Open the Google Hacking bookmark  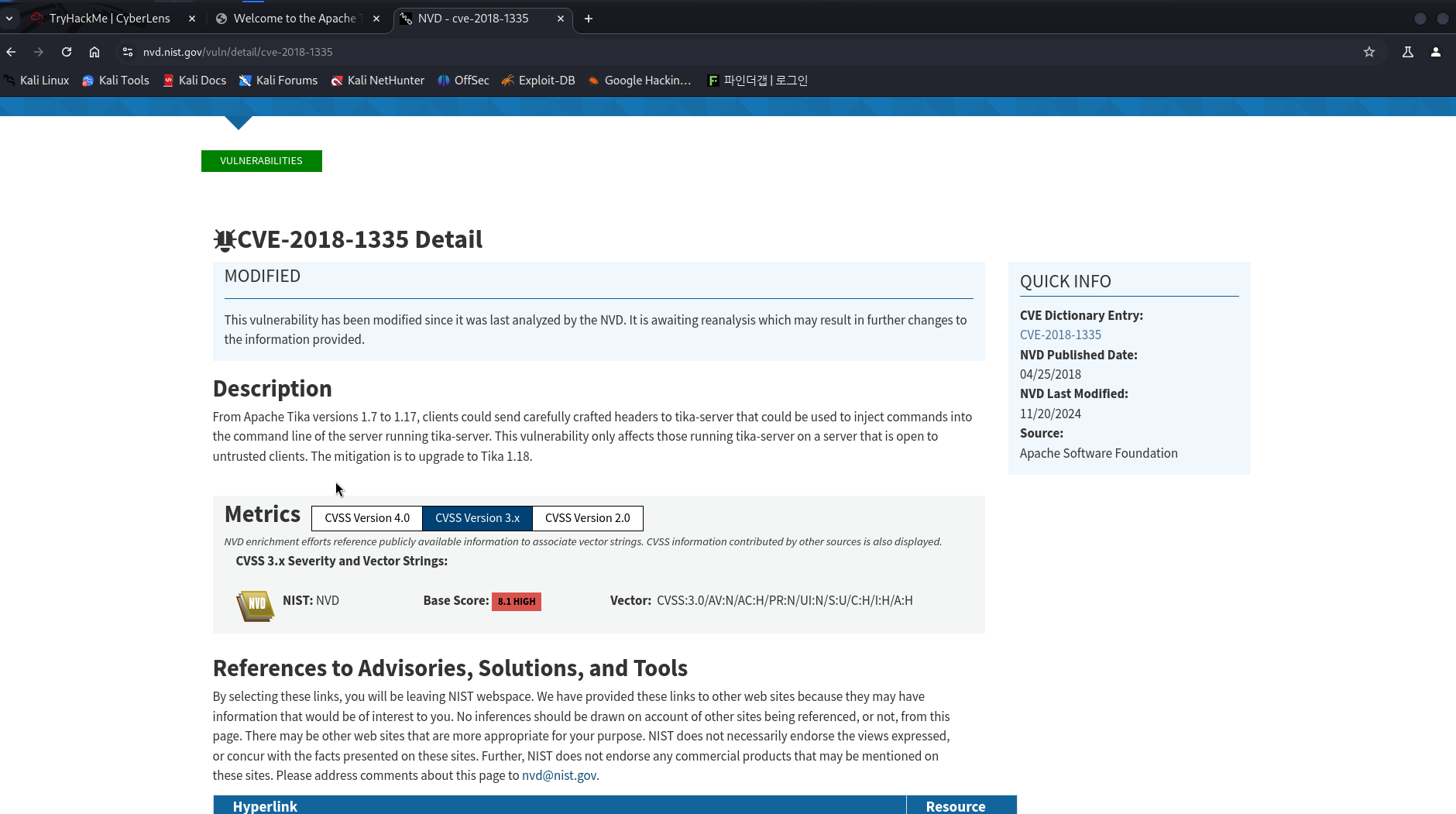[639, 81]
